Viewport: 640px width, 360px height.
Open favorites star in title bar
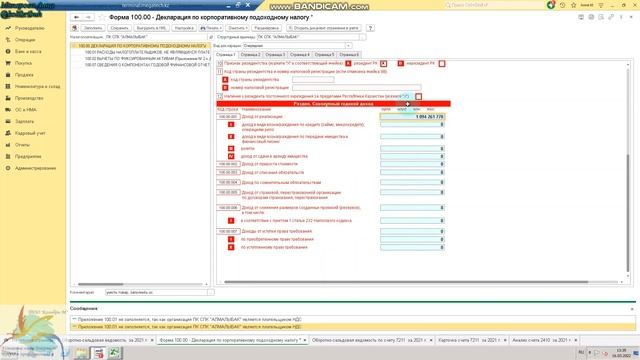click(573, 5)
